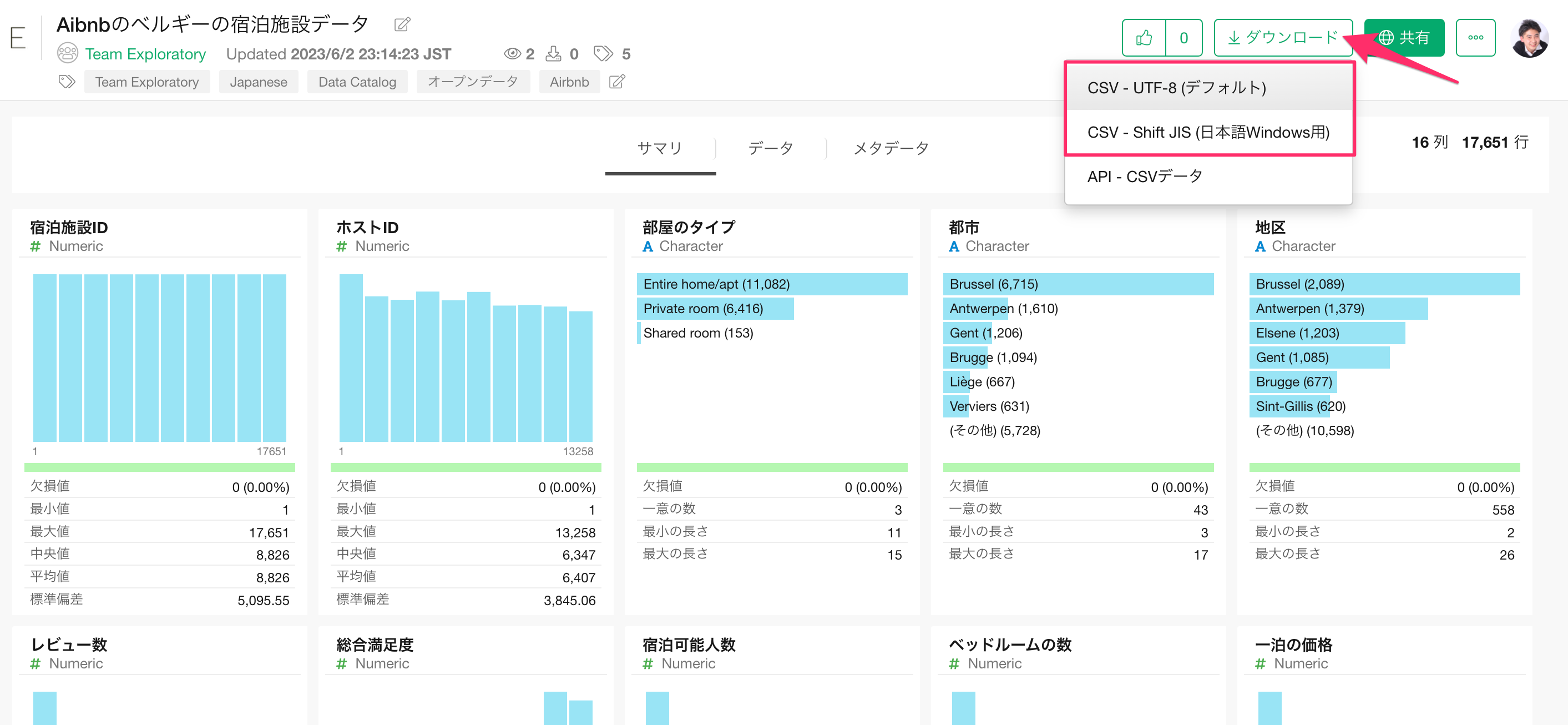Open the ダウンロード download dropdown
Screen dimensions: 1568x725
(1282, 38)
